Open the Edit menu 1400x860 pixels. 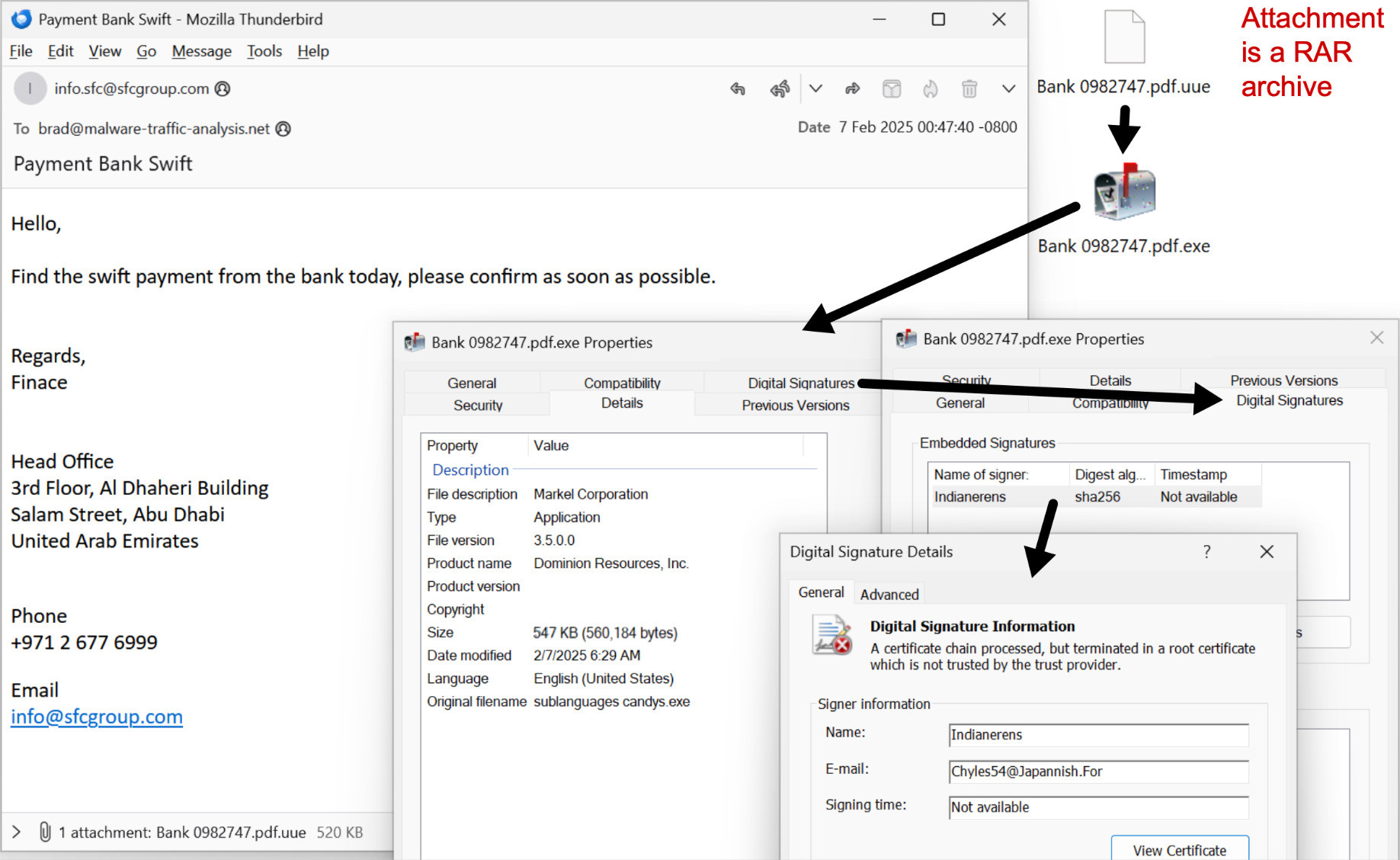click(60, 51)
